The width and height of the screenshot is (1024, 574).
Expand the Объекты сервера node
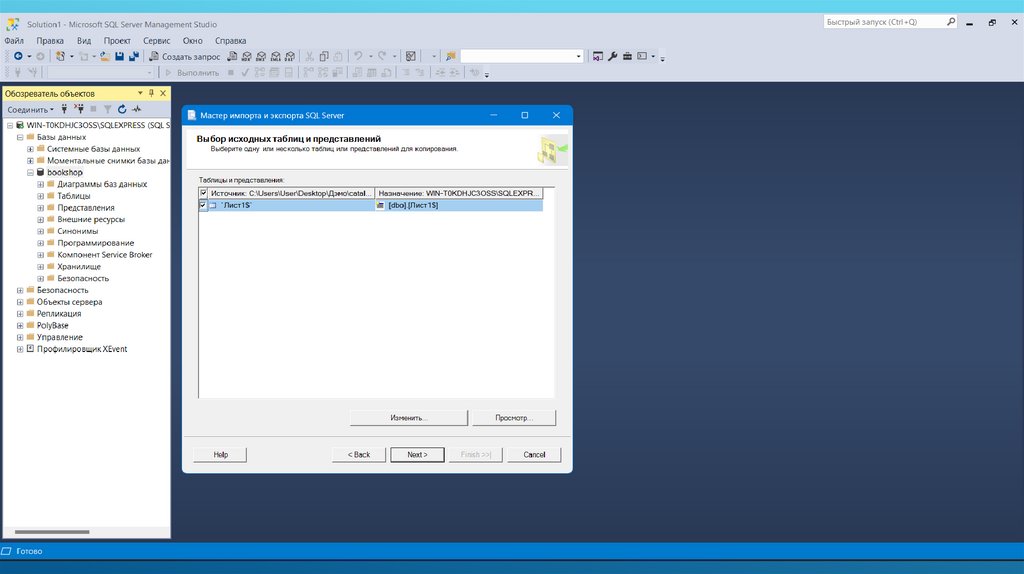pos(20,302)
